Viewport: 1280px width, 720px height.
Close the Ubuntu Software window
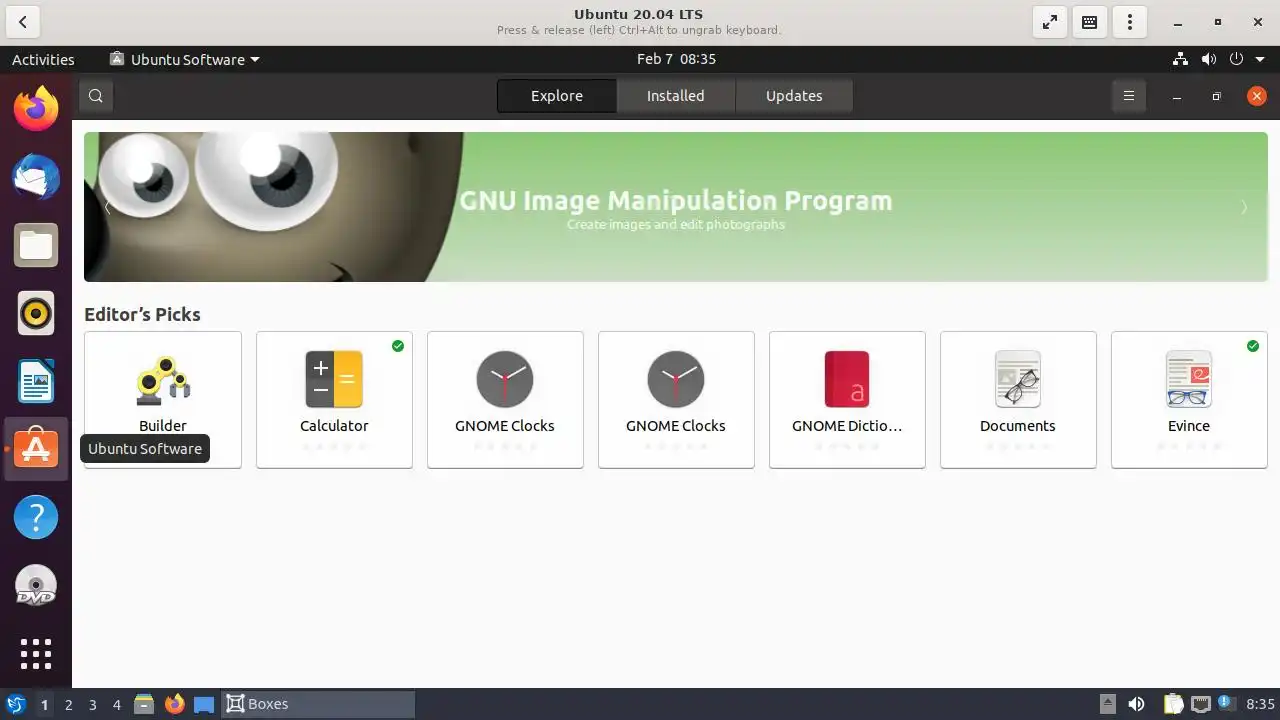click(x=1257, y=96)
